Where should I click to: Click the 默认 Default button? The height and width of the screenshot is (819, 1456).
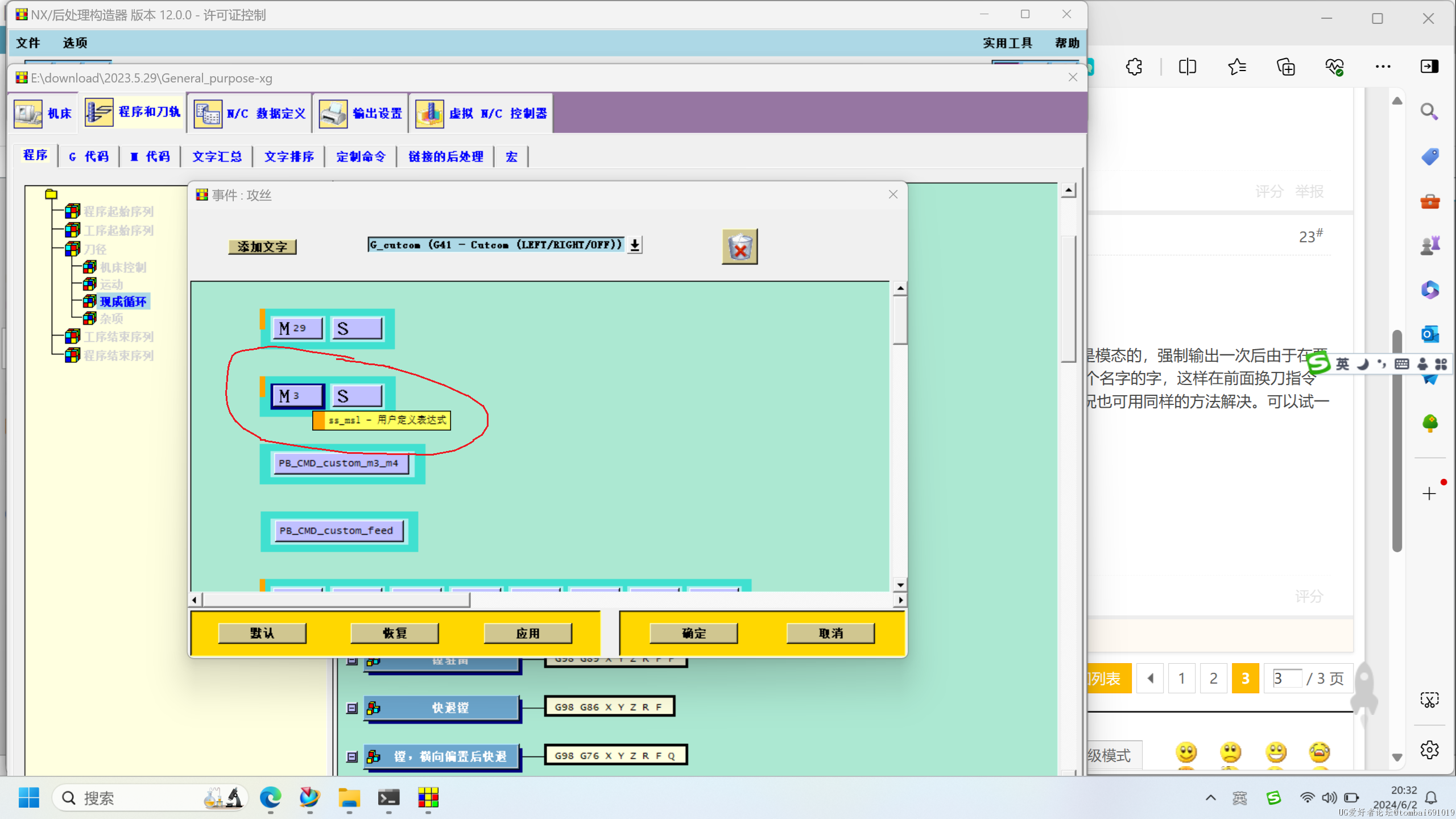coord(261,632)
